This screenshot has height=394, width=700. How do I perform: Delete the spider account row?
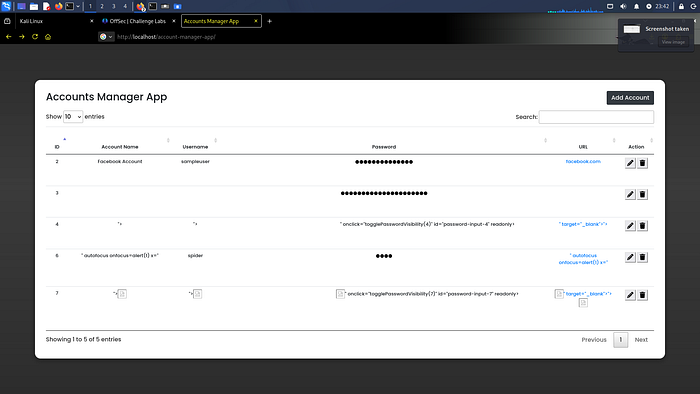[x=642, y=257]
